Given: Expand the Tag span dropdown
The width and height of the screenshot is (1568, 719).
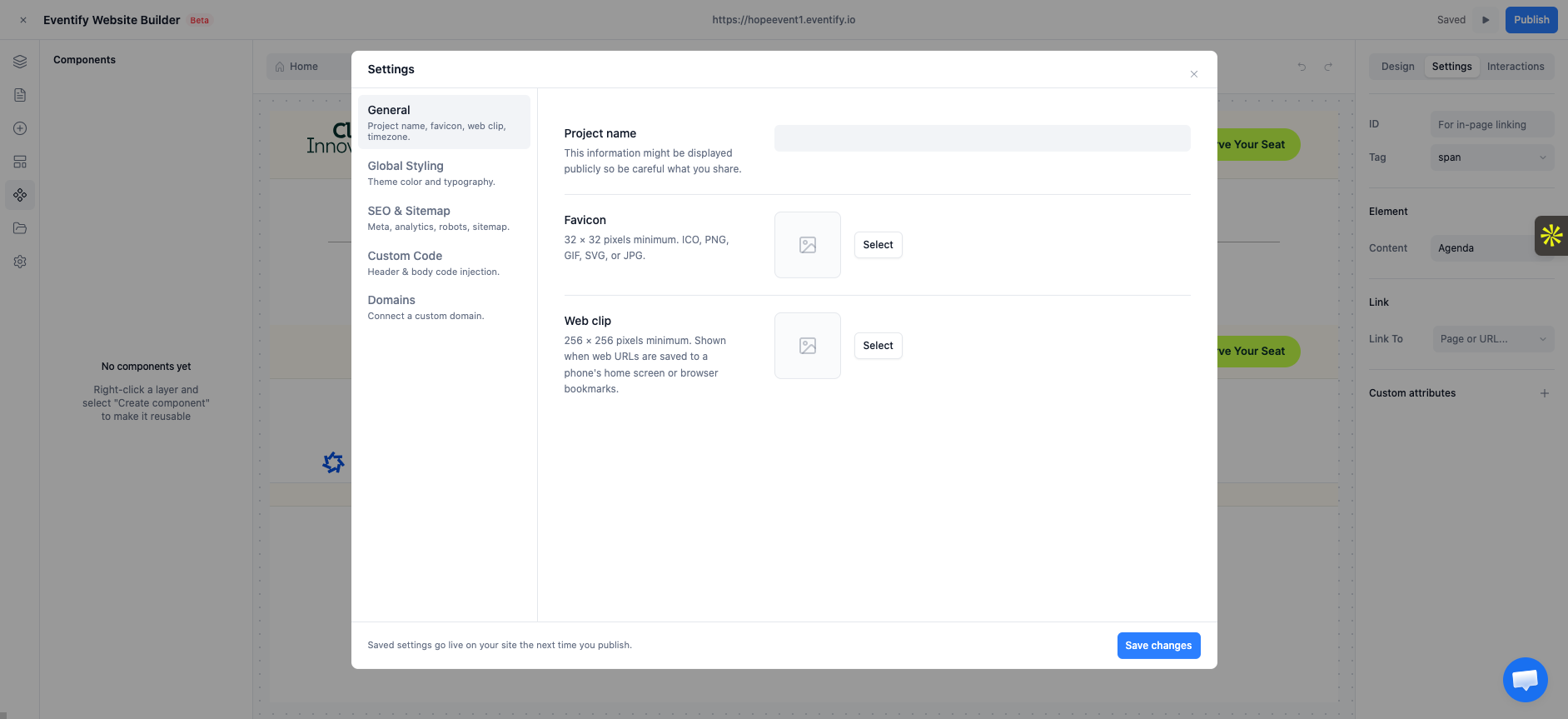Looking at the screenshot, I should 1492,157.
